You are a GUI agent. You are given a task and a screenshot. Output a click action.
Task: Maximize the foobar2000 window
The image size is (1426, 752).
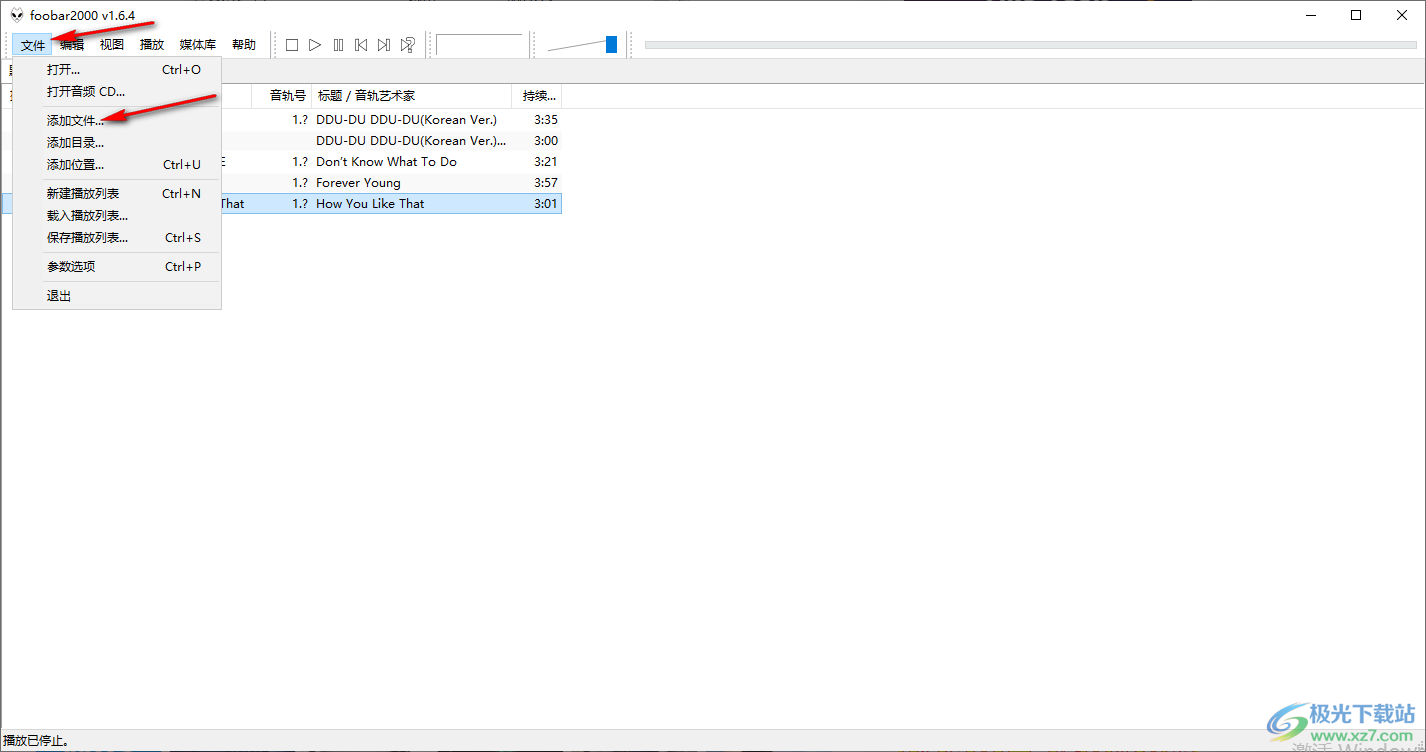click(1356, 15)
